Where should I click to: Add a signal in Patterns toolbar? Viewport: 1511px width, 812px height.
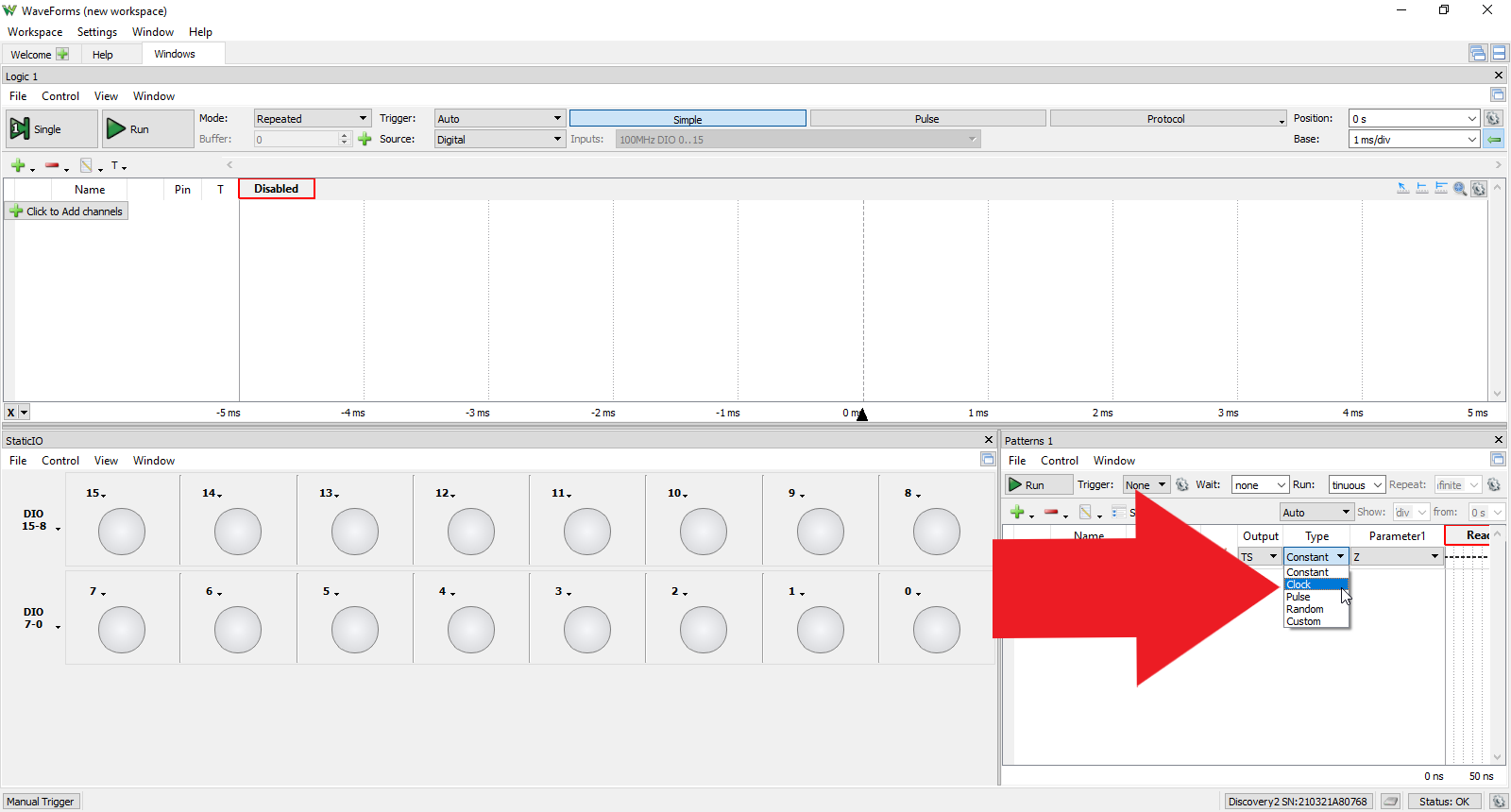(1017, 513)
